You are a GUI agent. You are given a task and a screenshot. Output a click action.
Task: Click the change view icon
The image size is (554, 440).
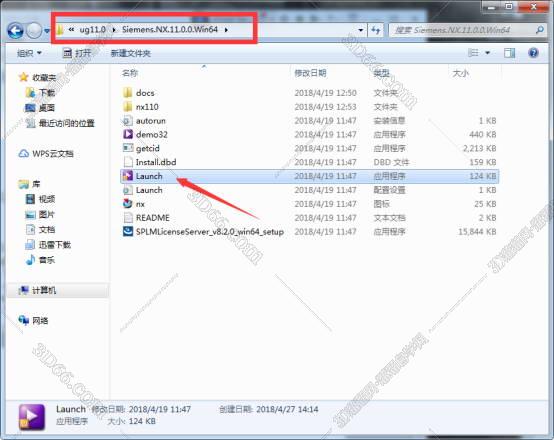pos(473,53)
